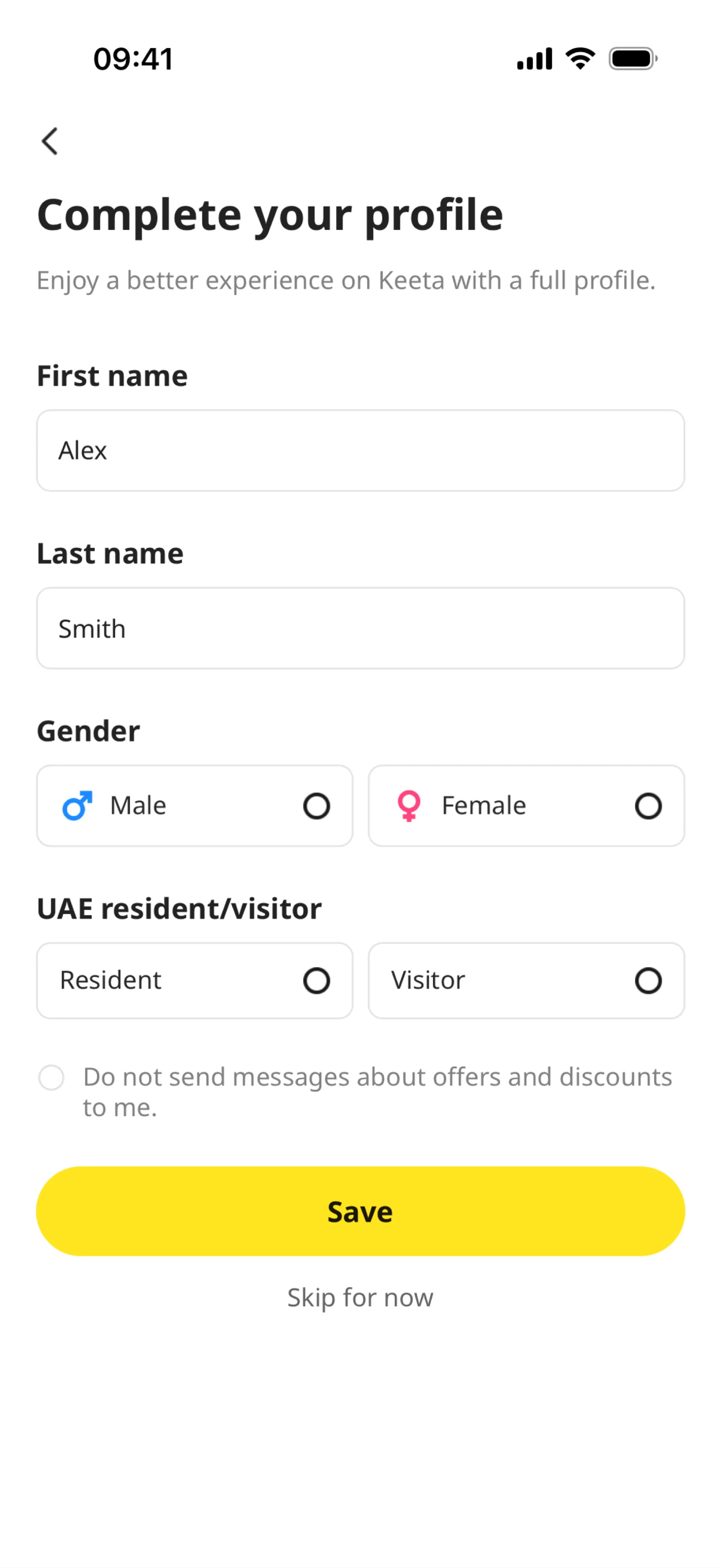Viewport: 721px width, 1568px height.
Task: Enable the no offers messages checkbox
Action: point(51,1077)
